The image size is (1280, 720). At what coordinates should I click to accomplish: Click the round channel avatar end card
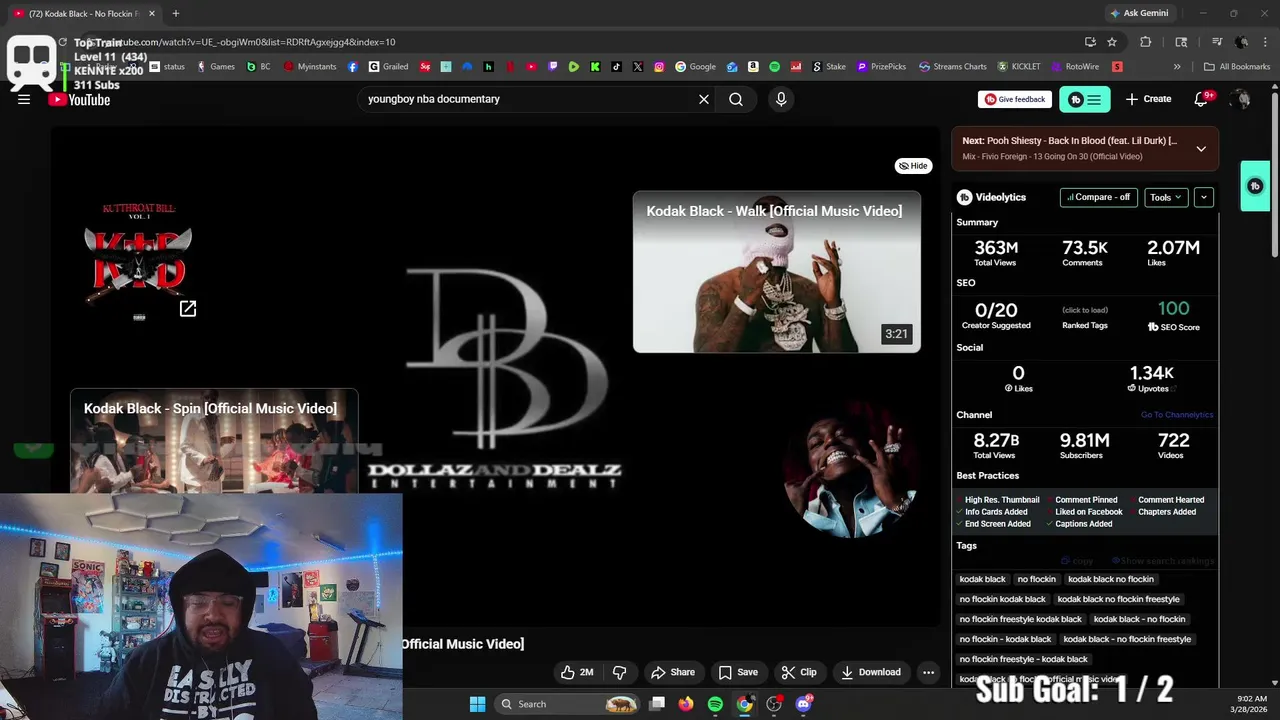(850, 470)
